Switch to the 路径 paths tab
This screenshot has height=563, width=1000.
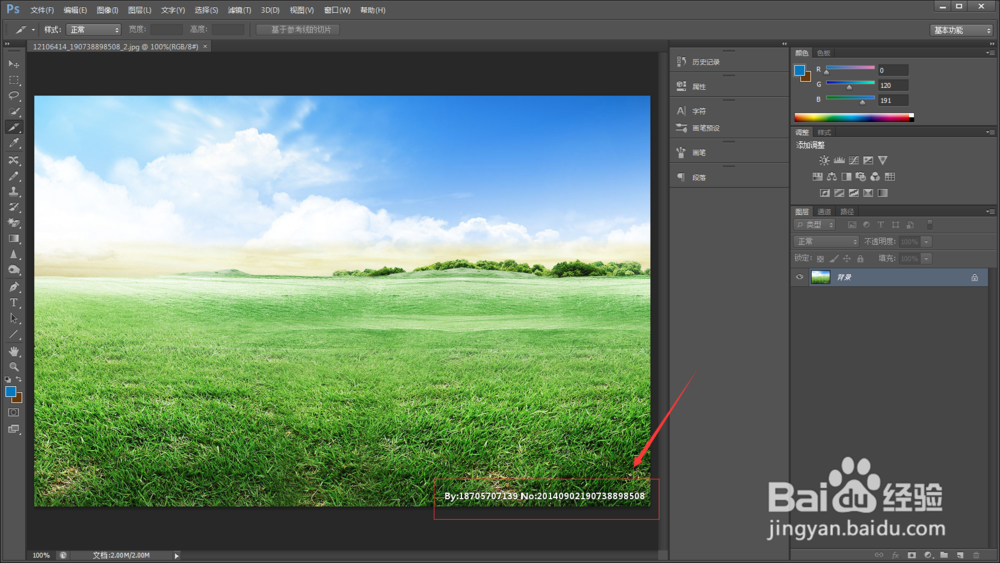pyautogui.click(x=847, y=212)
